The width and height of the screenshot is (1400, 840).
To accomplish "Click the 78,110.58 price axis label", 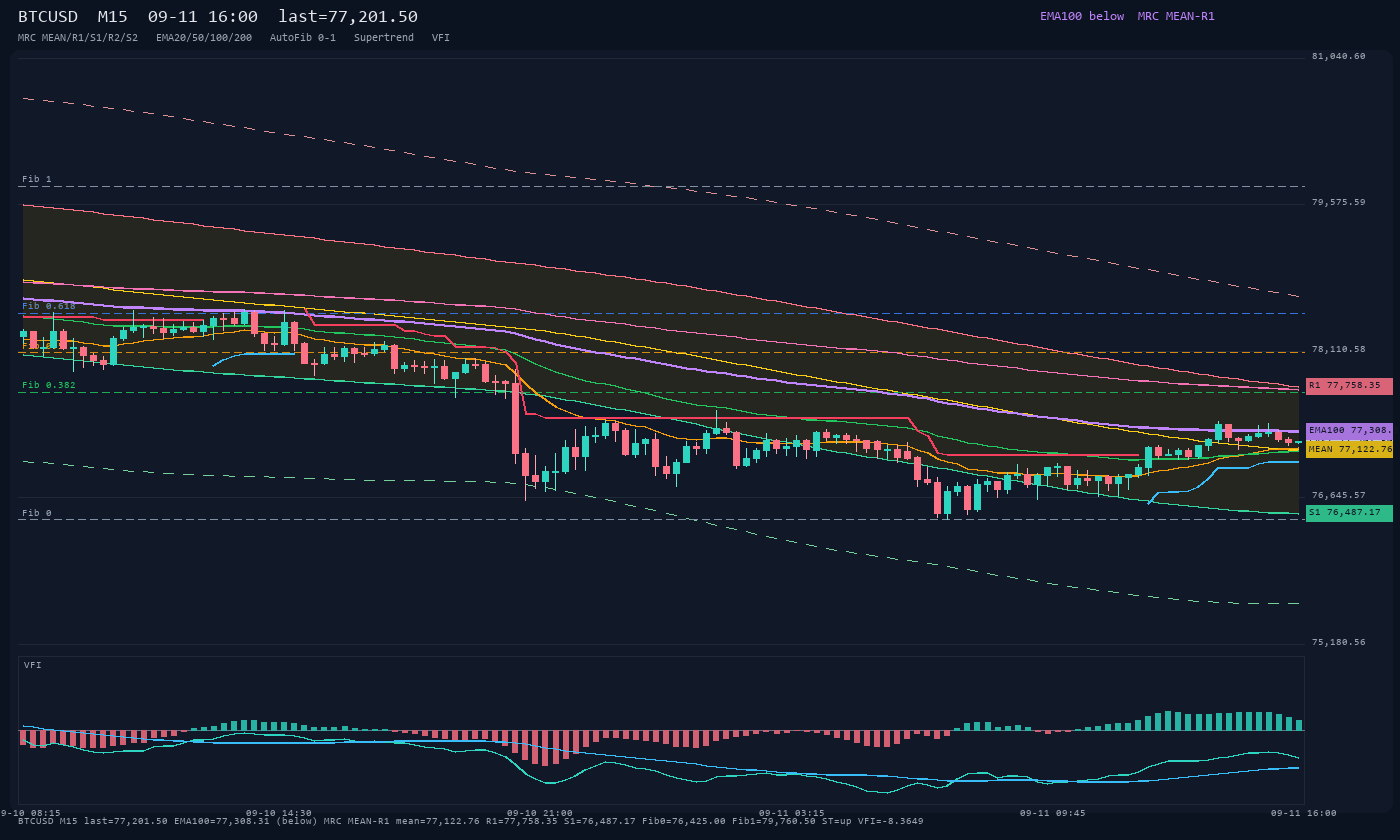I will pos(1339,349).
